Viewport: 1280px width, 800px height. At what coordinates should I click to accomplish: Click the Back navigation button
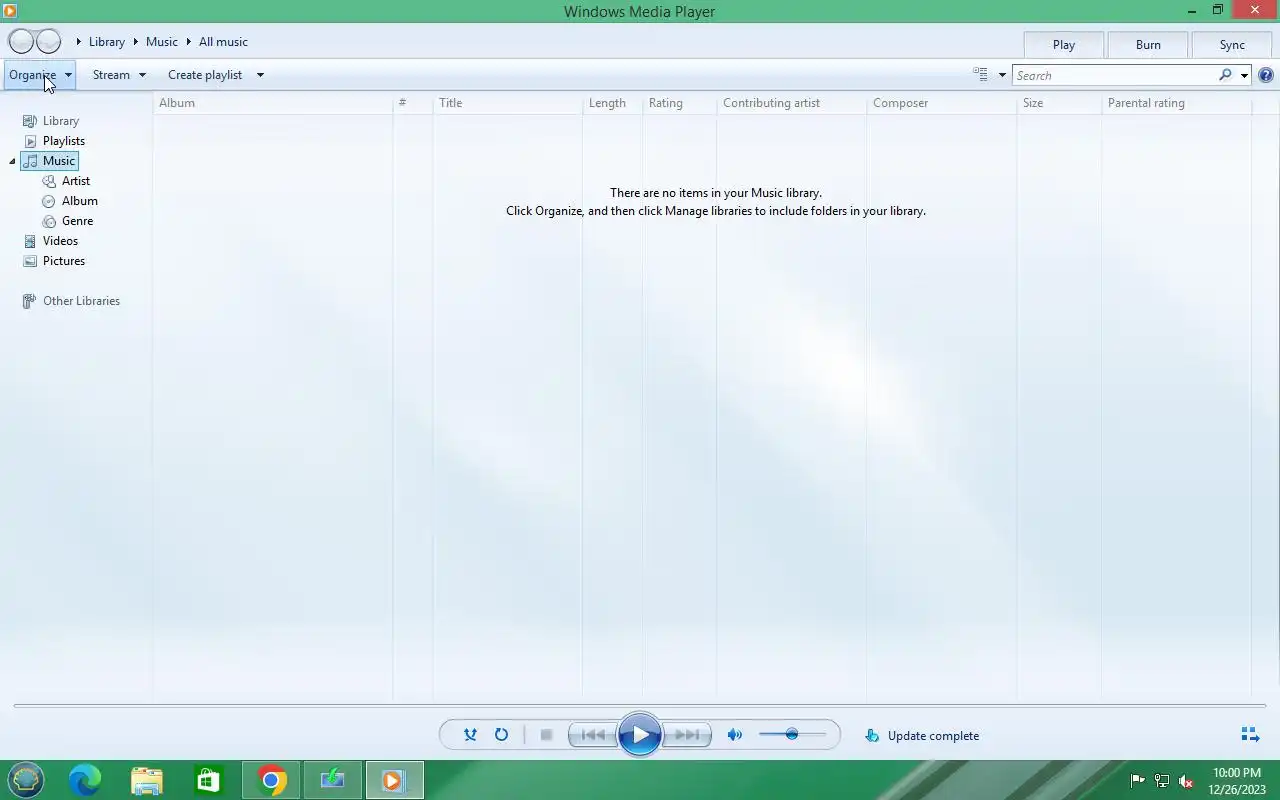(21, 42)
